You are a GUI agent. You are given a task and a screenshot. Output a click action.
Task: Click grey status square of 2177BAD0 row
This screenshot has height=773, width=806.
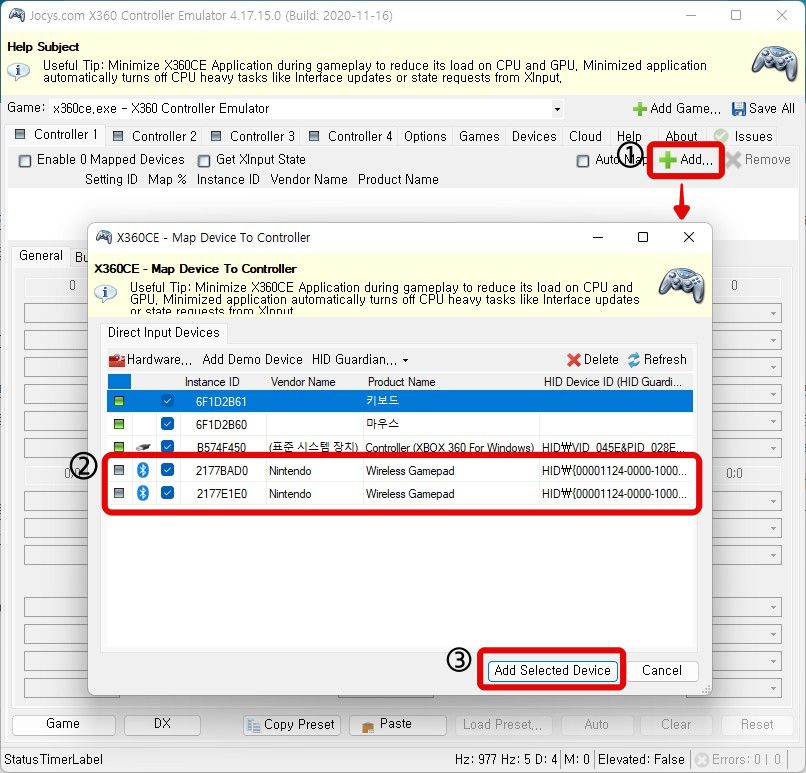point(119,470)
